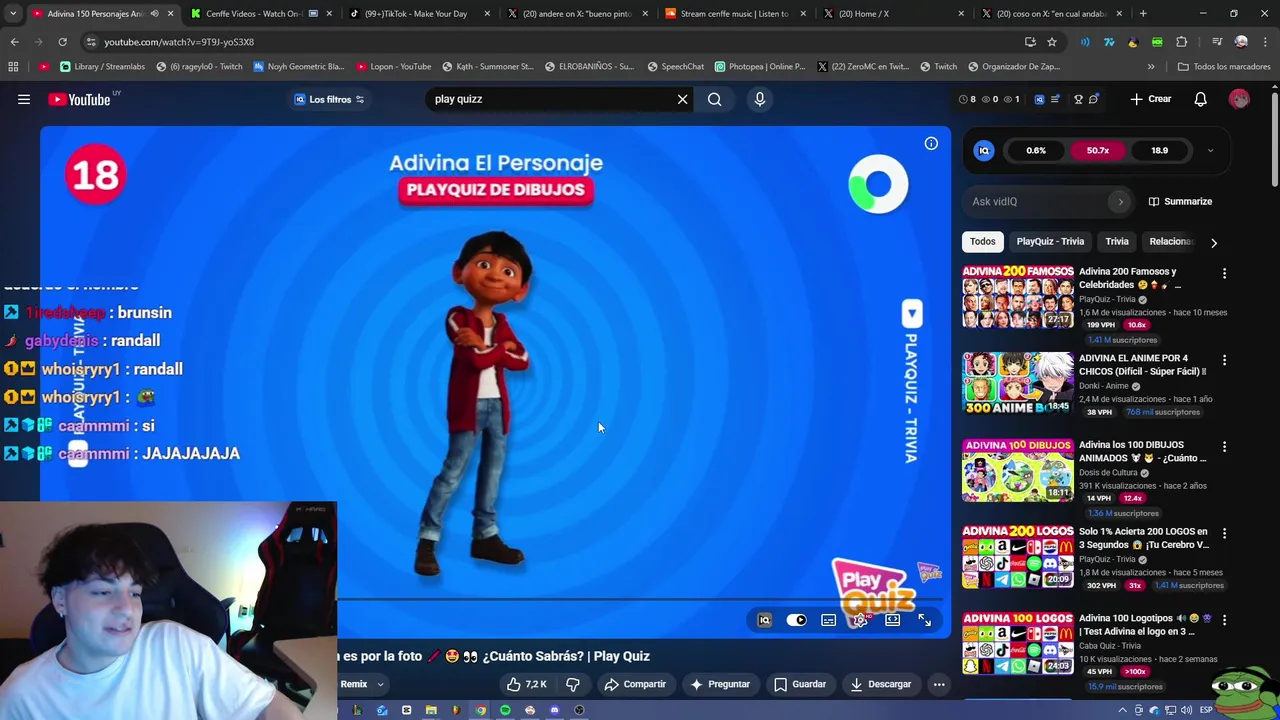
Task: Click the 50.7x vidIQ score badge
Action: (x=1098, y=151)
